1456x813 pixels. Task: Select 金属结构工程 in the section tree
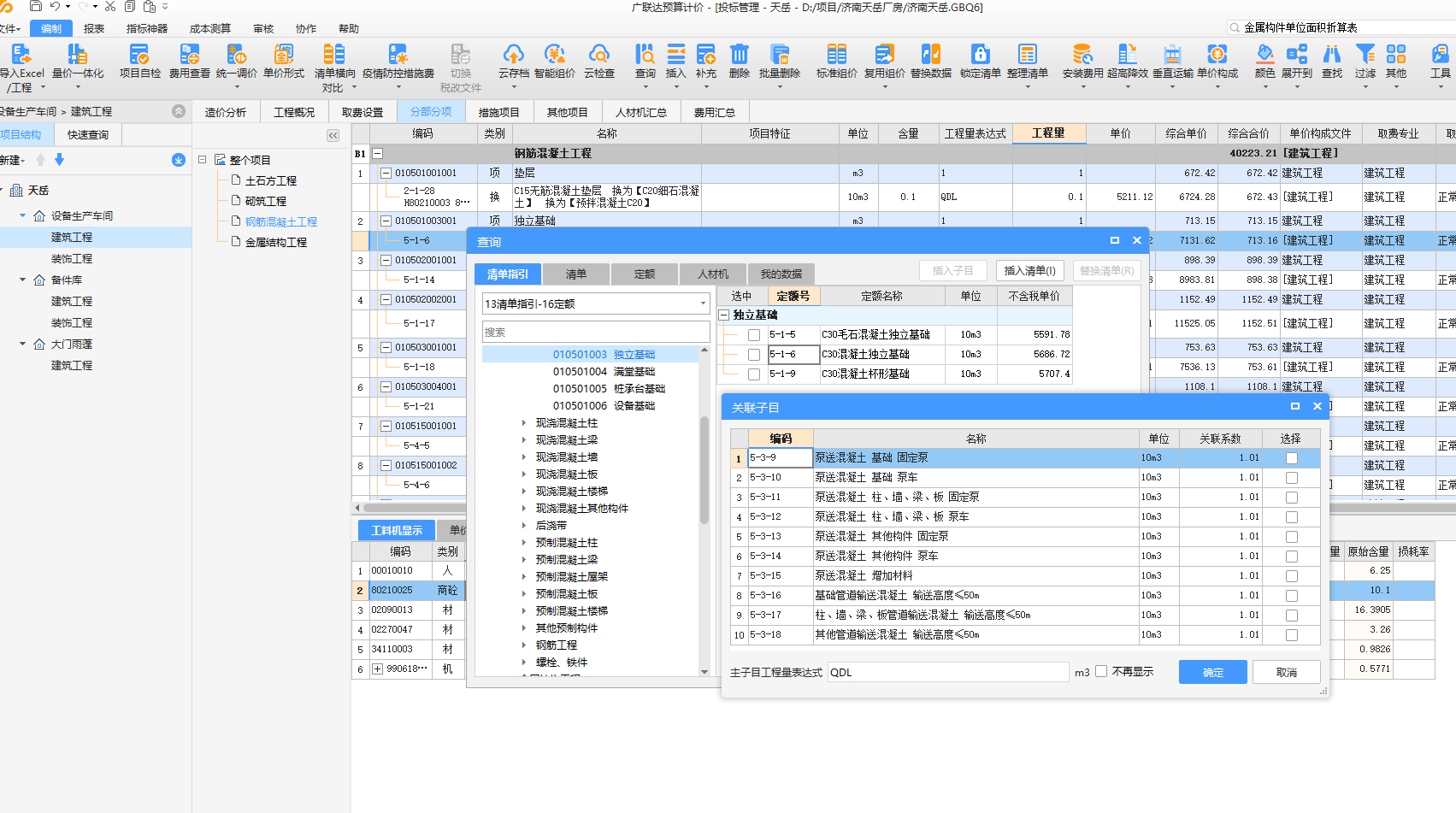click(x=275, y=243)
